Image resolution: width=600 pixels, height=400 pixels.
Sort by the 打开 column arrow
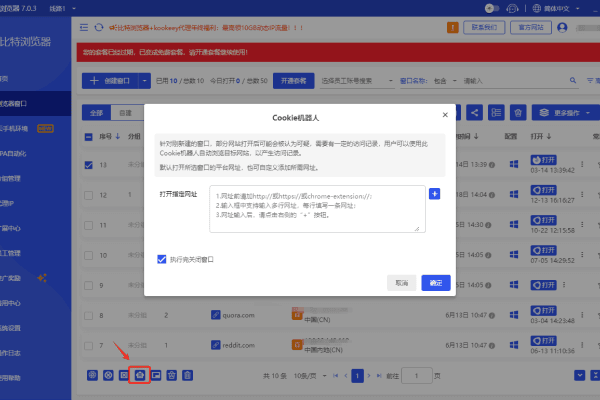coord(549,136)
